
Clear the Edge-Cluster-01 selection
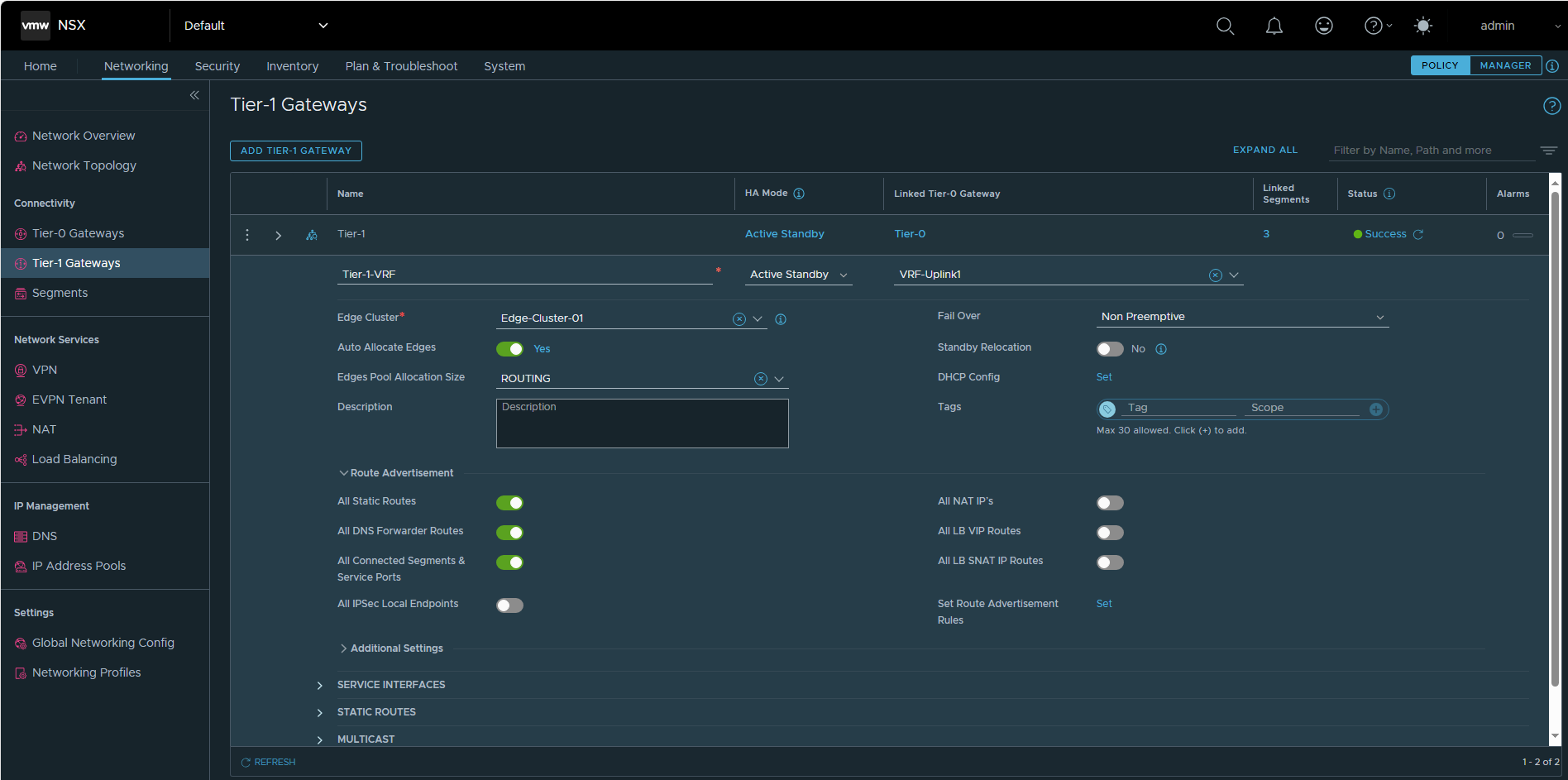[739, 319]
